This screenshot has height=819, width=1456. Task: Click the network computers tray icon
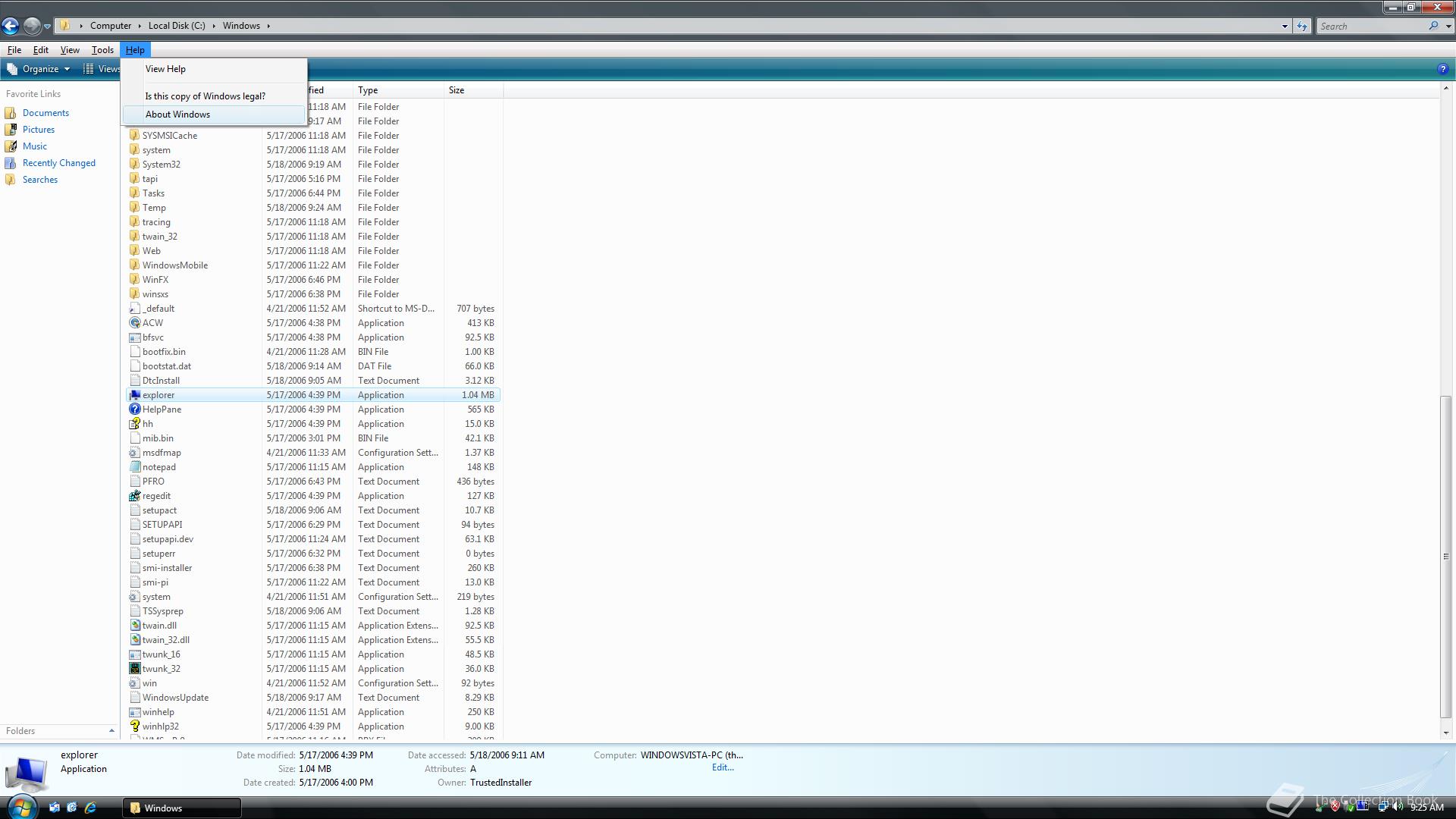1383,808
